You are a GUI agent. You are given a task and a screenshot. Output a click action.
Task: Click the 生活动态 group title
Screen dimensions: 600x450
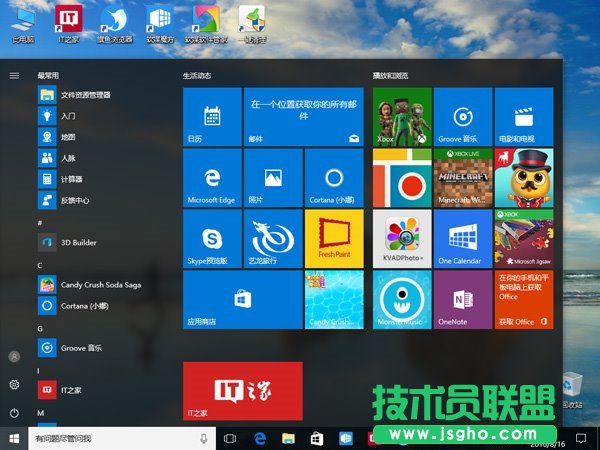pos(197,76)
